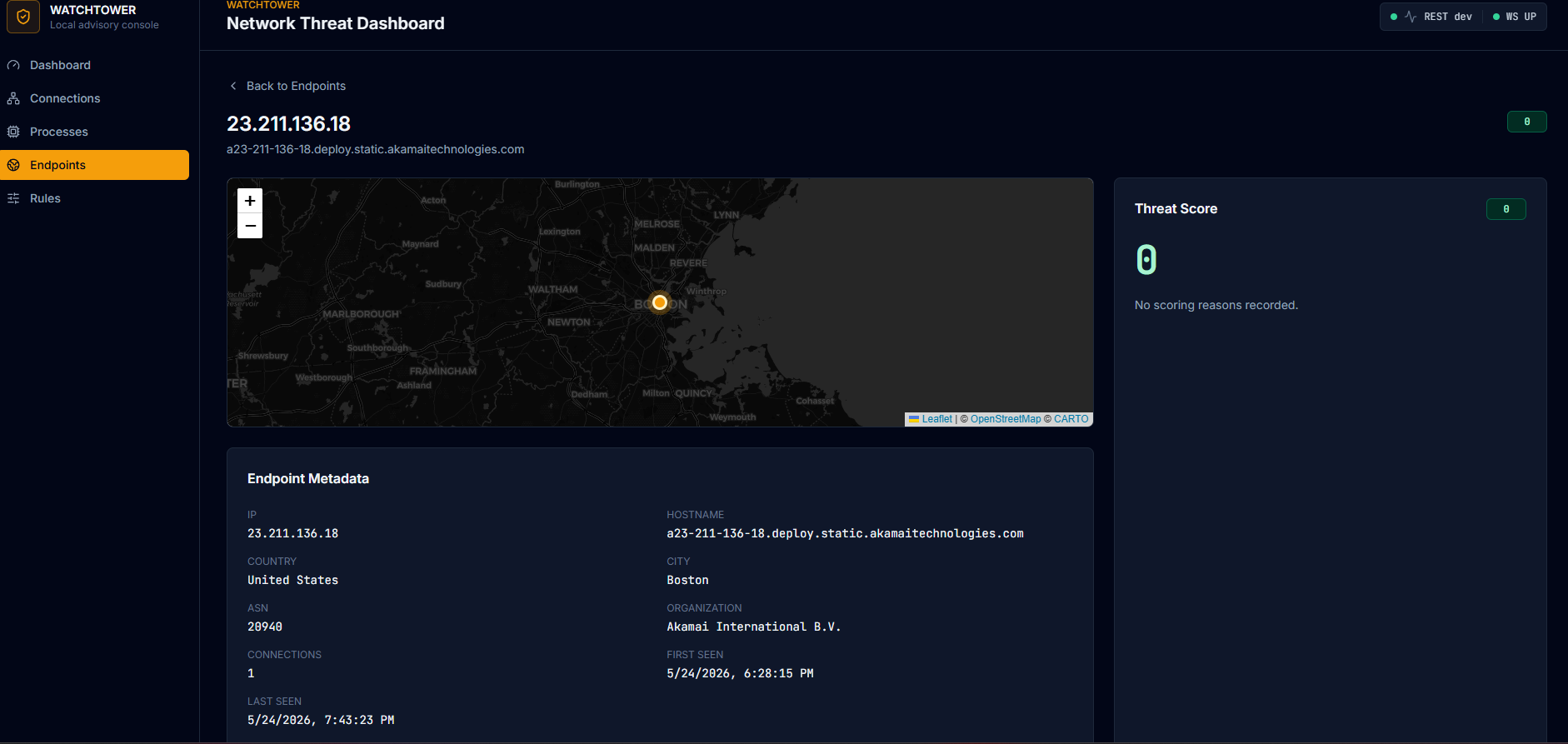Click the score badge beside the IP heading
This screenshot has height=744, width=1568.
[1527, 122]
